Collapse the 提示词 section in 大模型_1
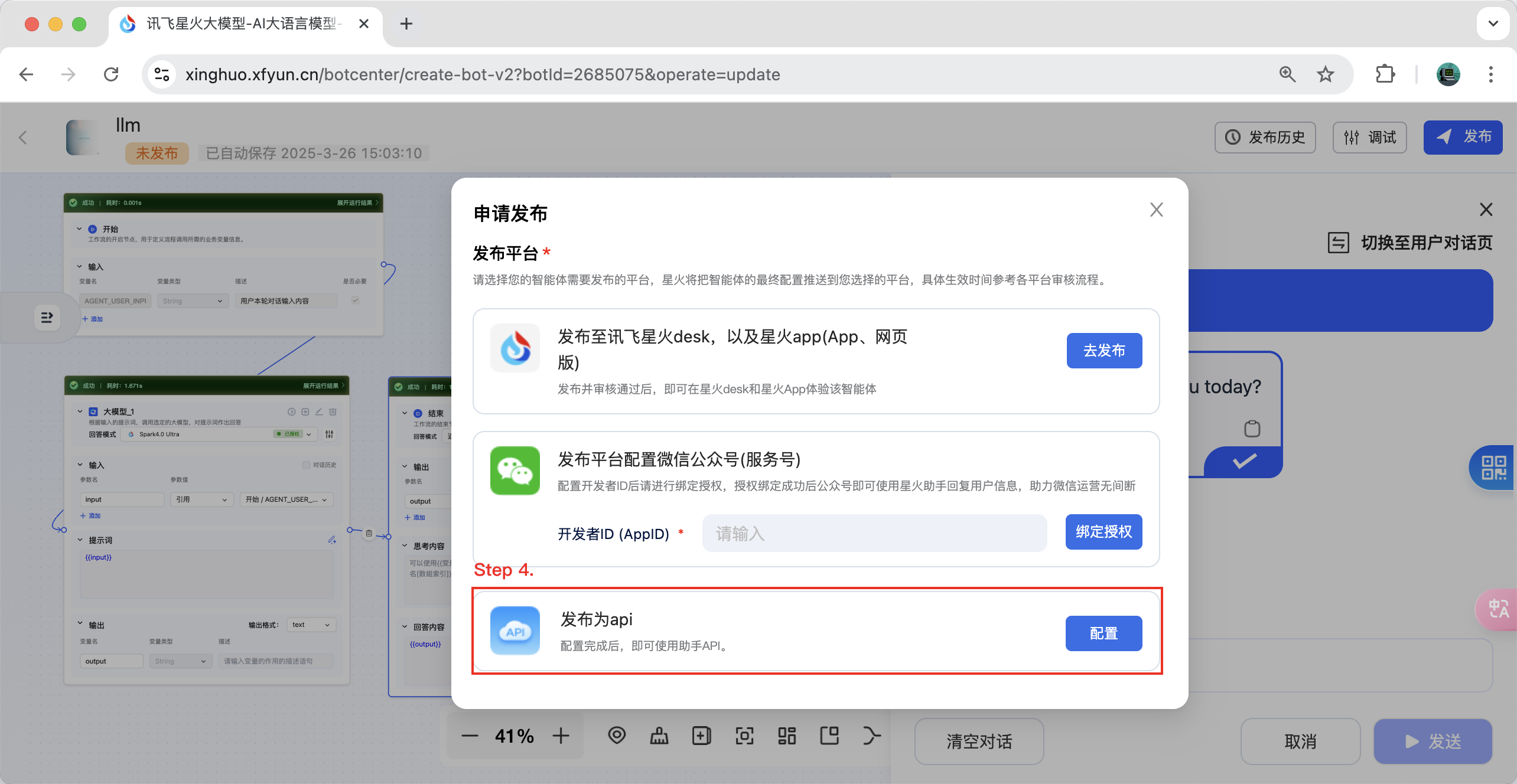The width and height of the screenshot is (1517, 784). coord(80,540)
